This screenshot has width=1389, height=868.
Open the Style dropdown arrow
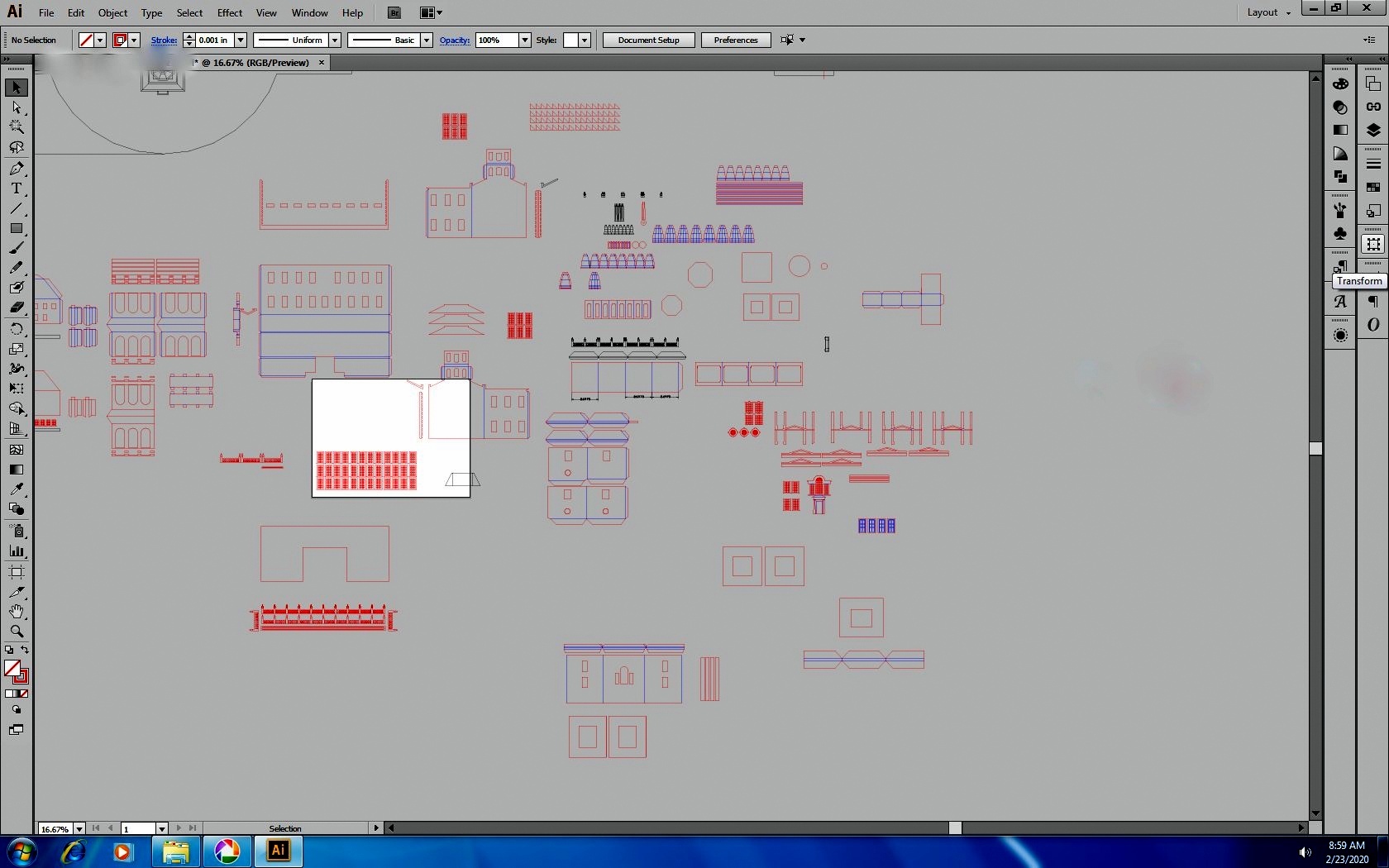[x=585, y=40]
